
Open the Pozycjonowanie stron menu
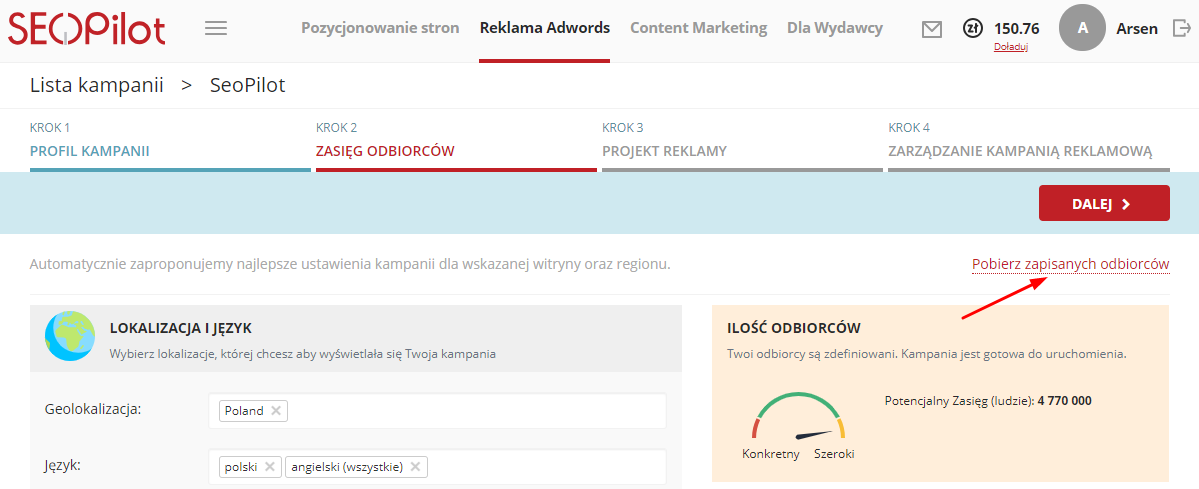point(380,28)
